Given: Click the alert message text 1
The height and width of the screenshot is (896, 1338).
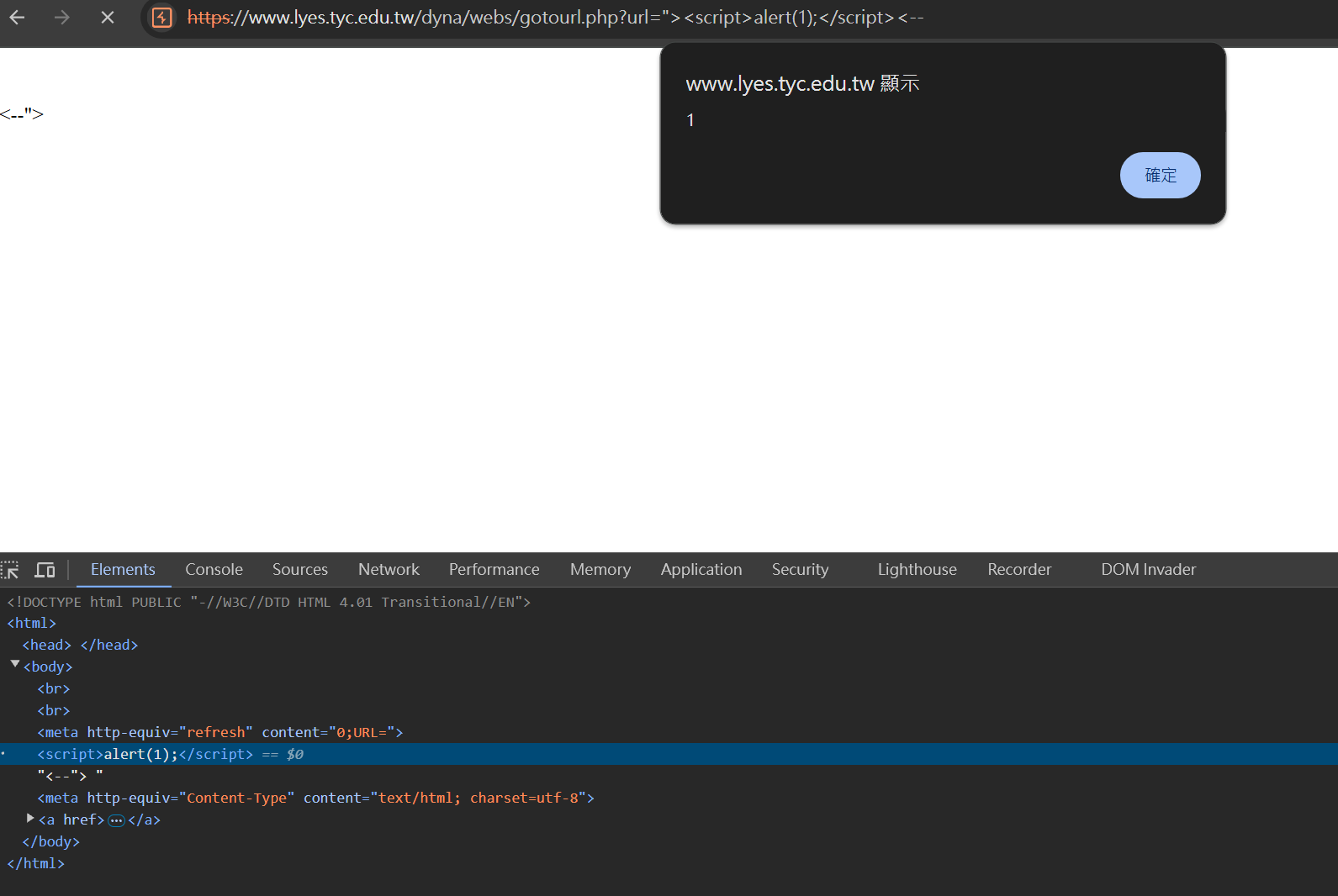Looking at the screenshot, I should [690, 120].
